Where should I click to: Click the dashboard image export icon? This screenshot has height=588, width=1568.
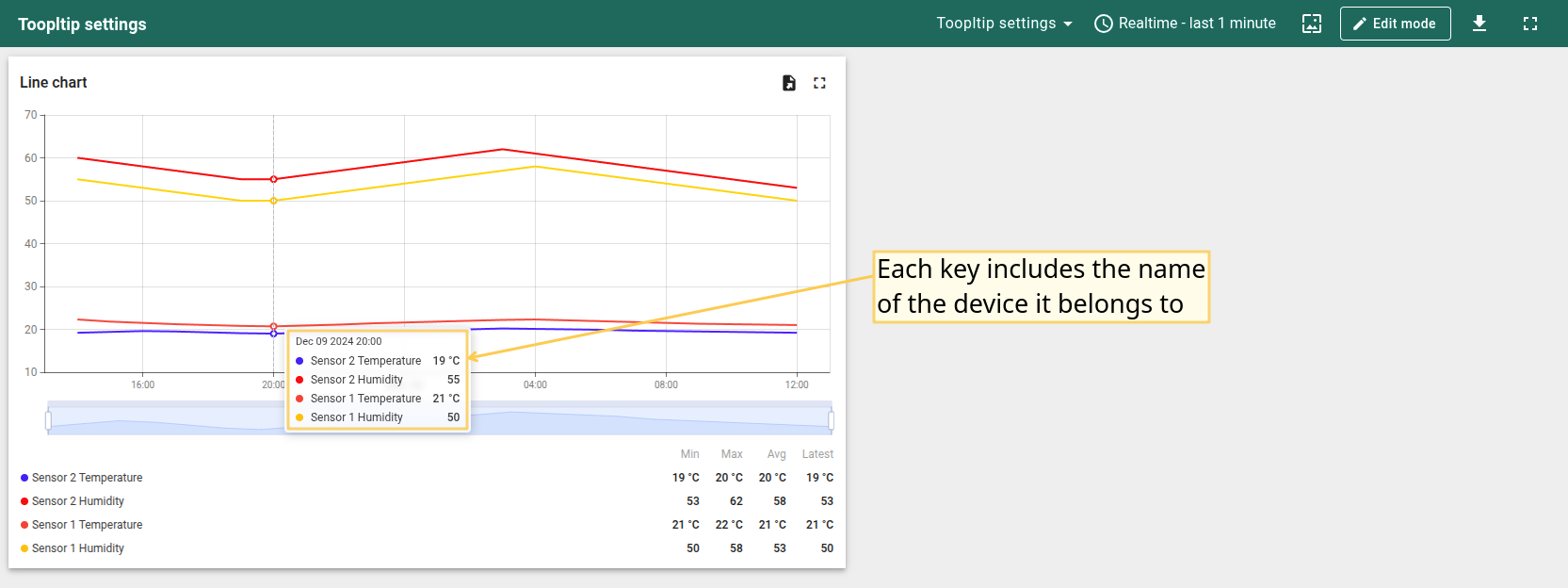pyautogui.click(x=1311, y=24)
